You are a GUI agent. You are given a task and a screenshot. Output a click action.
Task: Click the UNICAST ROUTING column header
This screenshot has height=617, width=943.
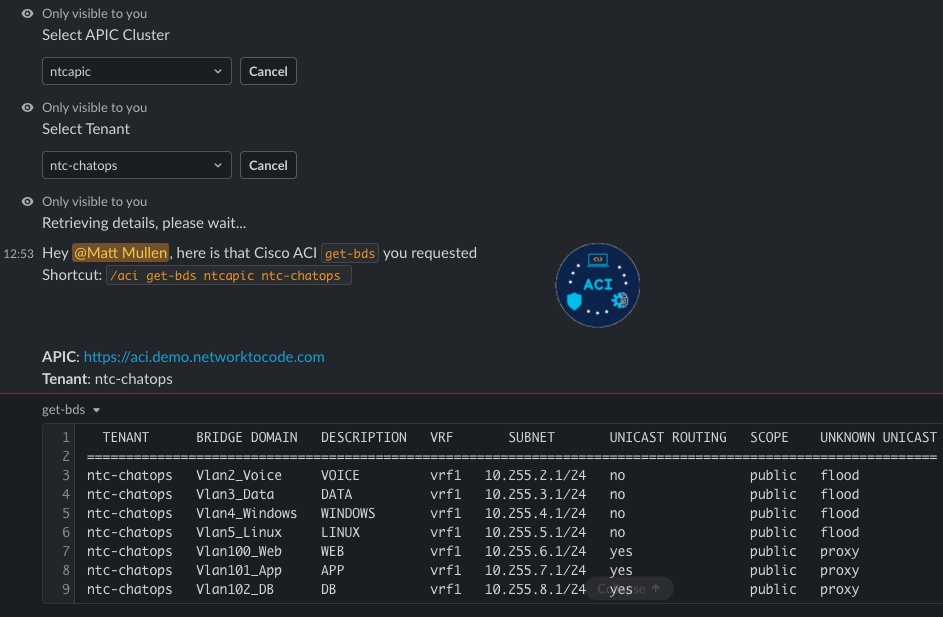pyautogui.click(x=668, y=437)
